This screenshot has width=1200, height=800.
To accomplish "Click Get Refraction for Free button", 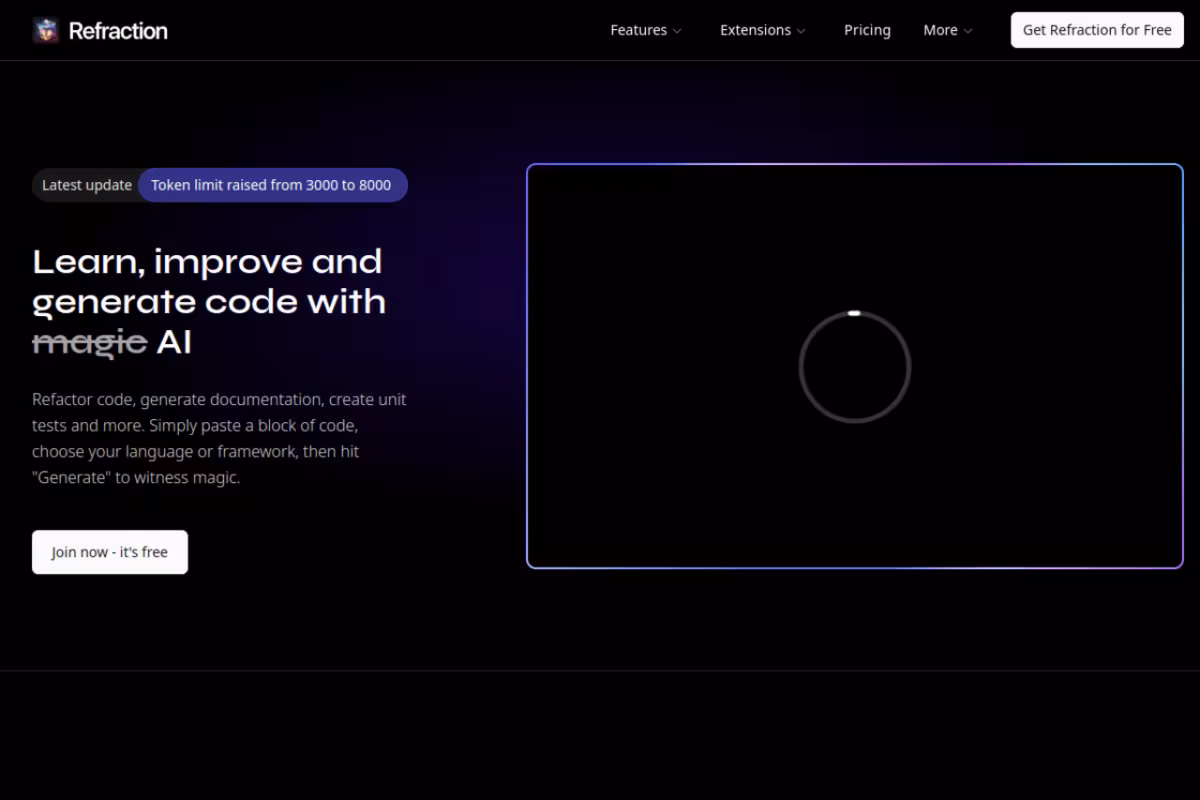I will coord(1097,30).
